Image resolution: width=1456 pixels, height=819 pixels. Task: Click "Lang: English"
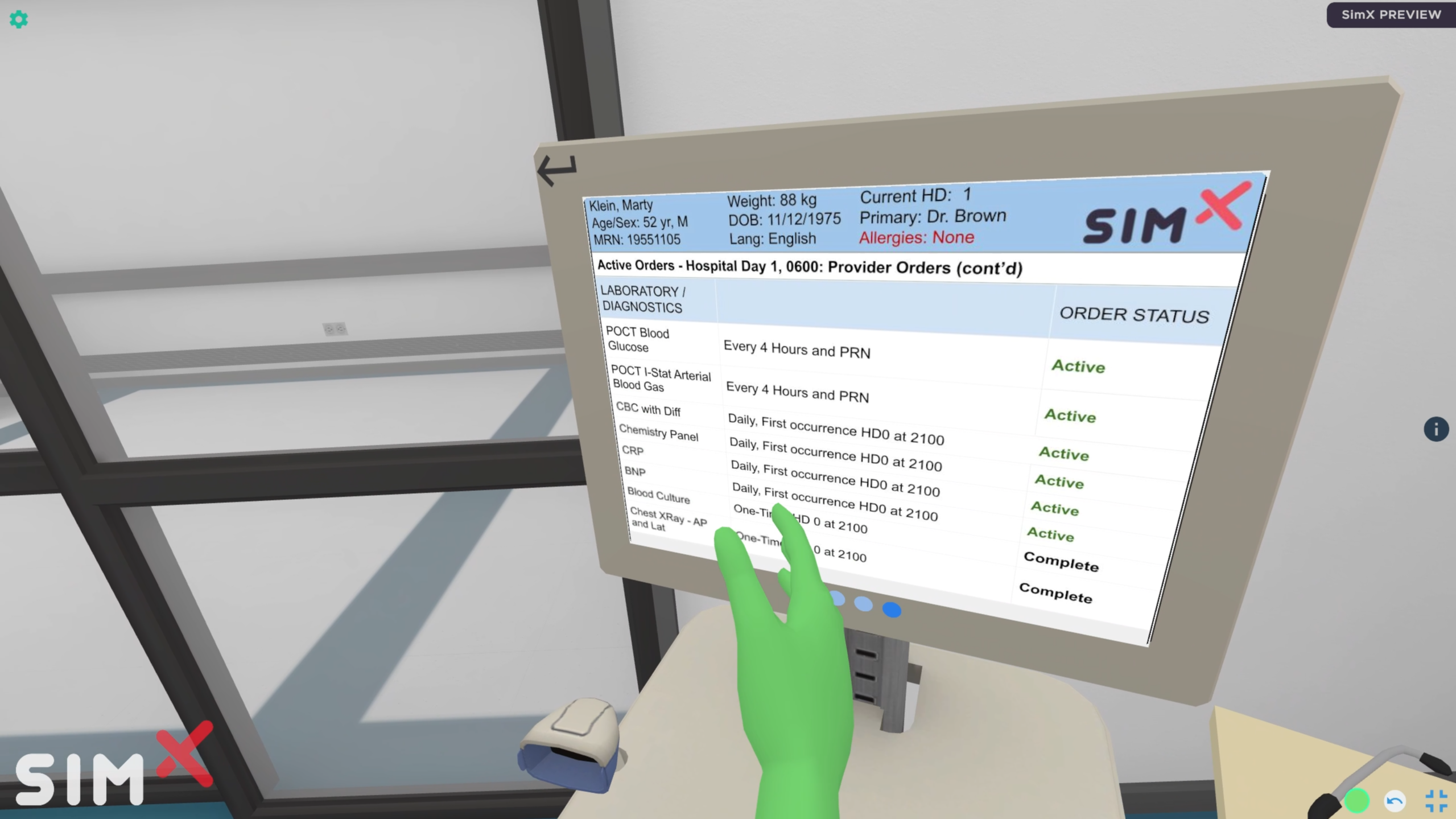(x=773, y=238)
